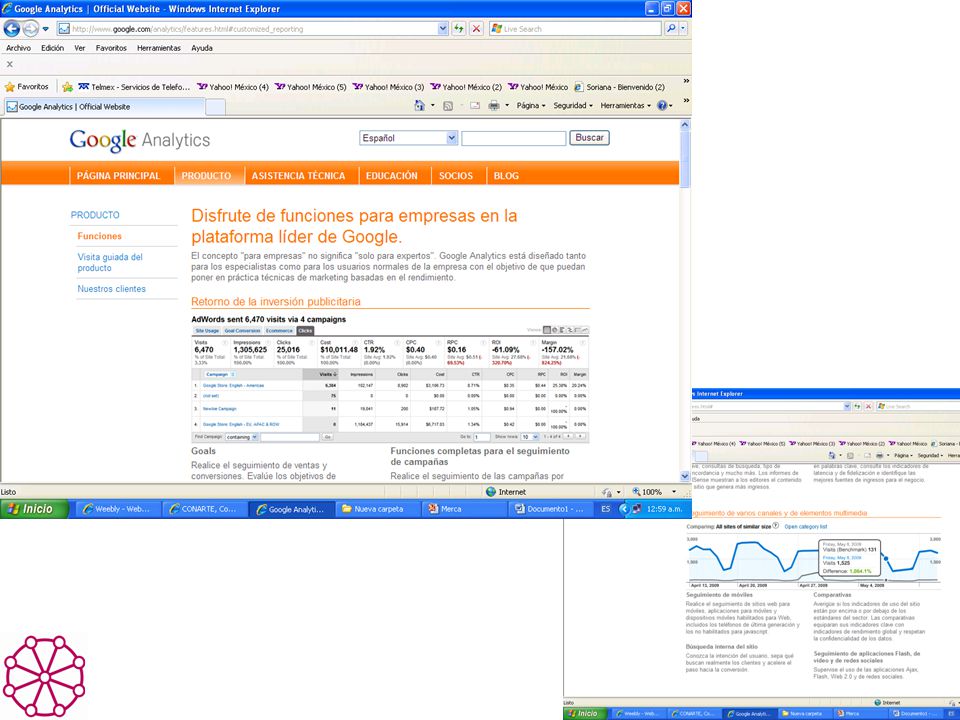The width and height of the screenshot is (960, 720).
Task: Open the search provider dropdown arrow
Action: click(683, 28)
